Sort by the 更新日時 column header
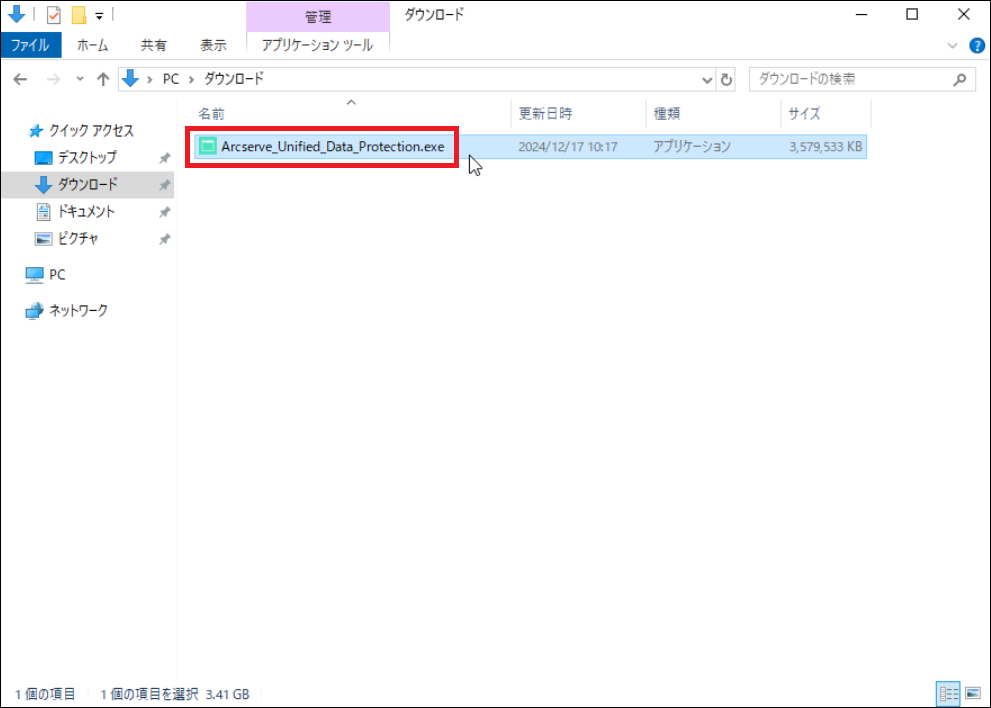The width and height of the screenshot is (991, 708). (x=545, y=114)
